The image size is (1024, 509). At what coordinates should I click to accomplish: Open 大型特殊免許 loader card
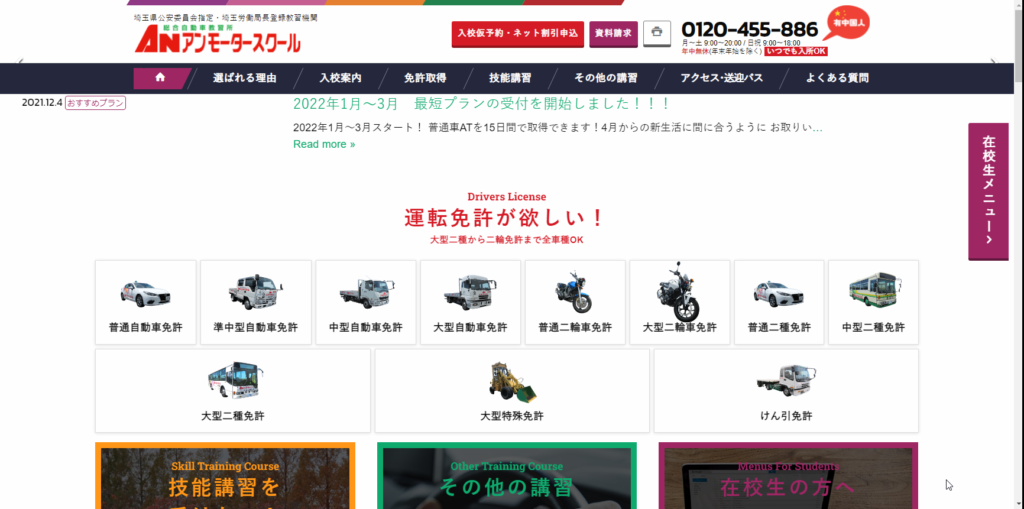[x=512, y=391]
